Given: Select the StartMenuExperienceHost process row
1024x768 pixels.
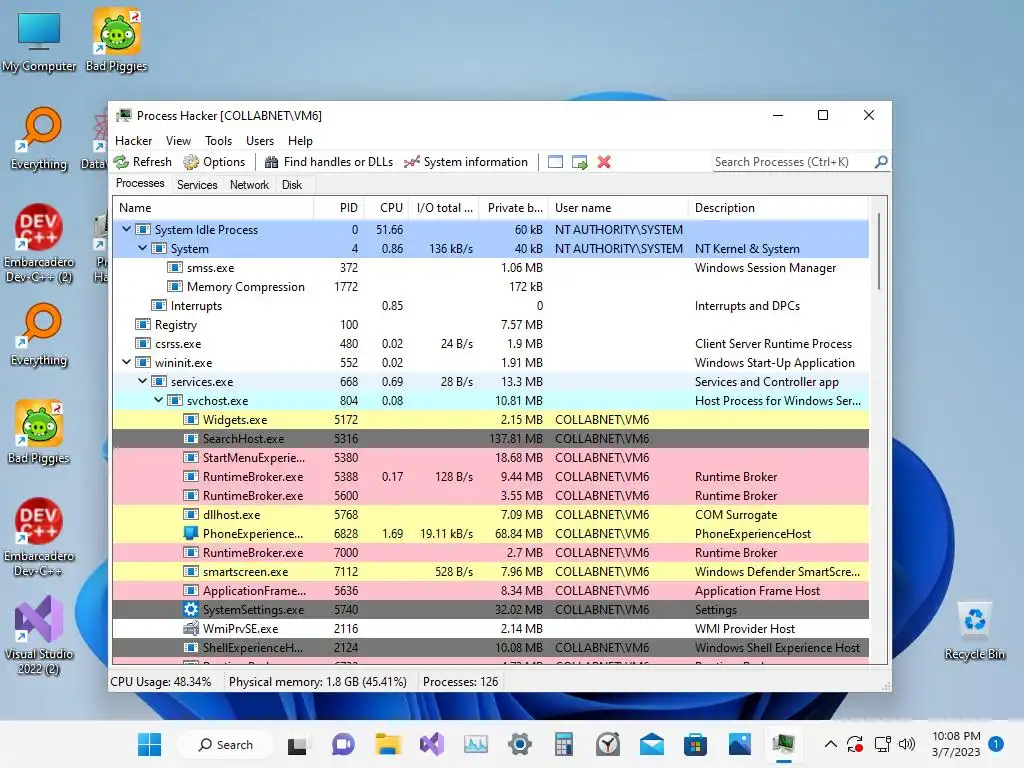Looking at the screenshot, I should point(490,458).
